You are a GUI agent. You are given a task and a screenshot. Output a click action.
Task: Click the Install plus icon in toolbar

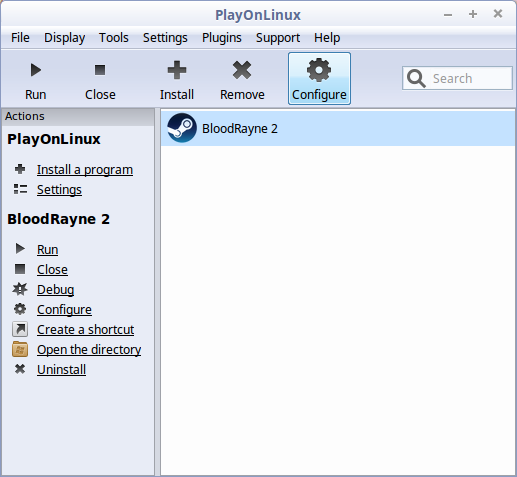[177, 70]
